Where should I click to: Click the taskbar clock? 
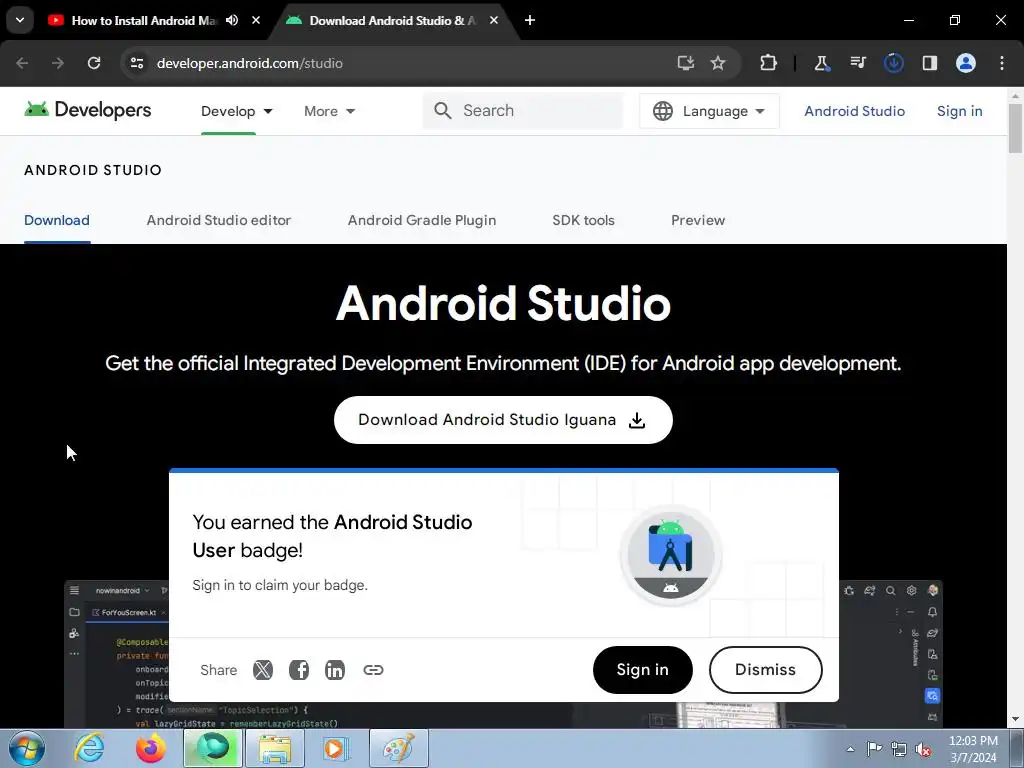point(973,749)
